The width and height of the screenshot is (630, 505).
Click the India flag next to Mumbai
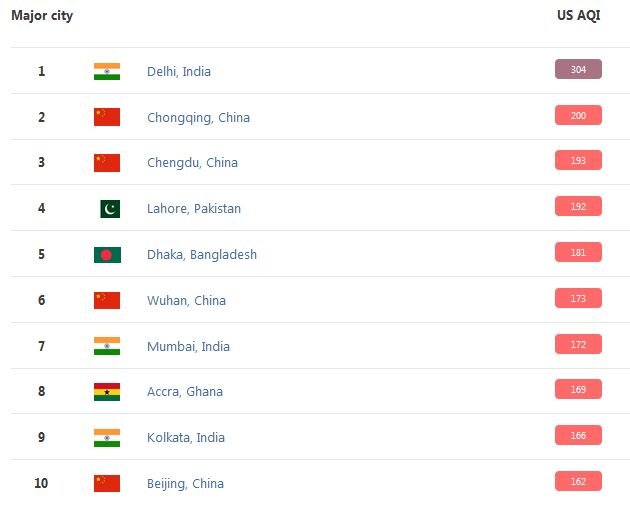(x=107, y=346)
